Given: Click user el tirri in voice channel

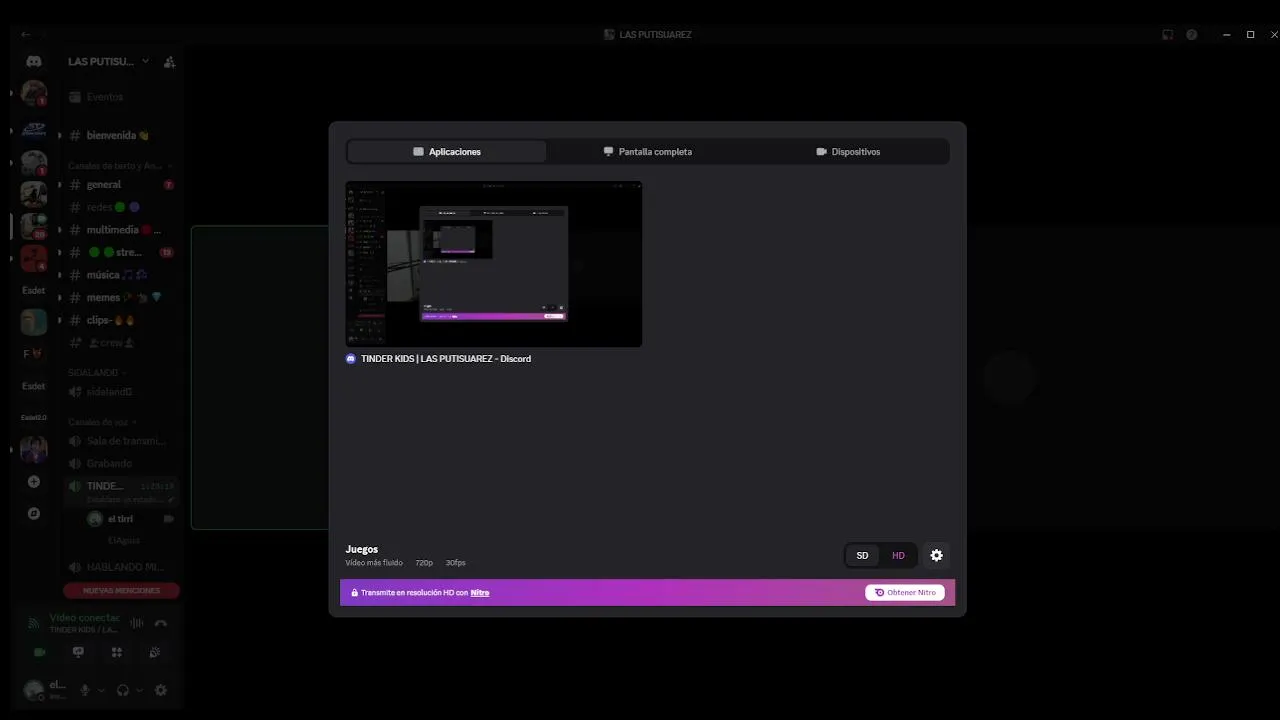Looking at the screenshot, I should 120,519.
